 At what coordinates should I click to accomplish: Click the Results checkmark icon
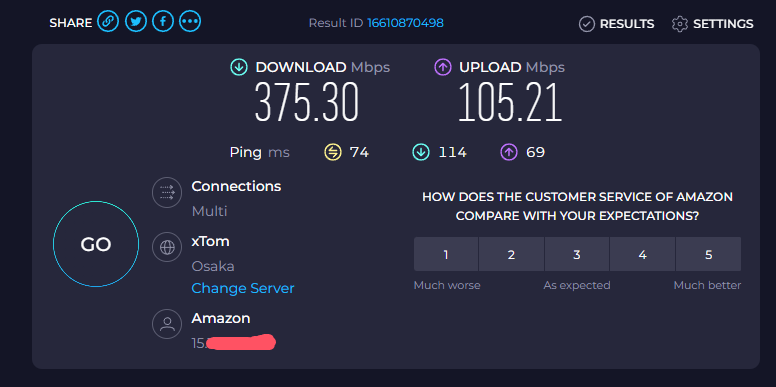coord(586,24)
